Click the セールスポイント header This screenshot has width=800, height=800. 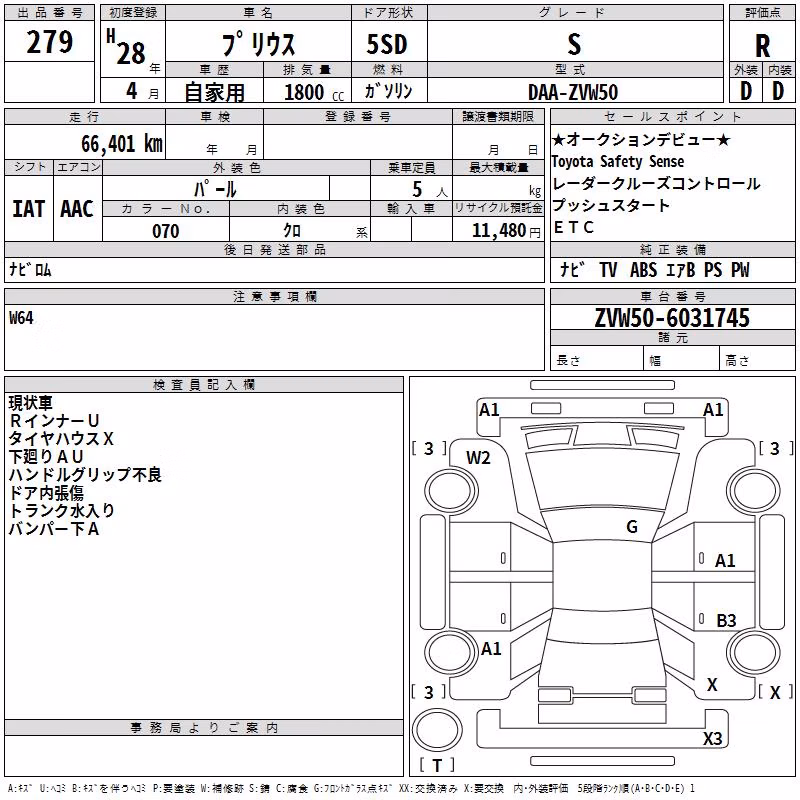click(x=672, y=116)
